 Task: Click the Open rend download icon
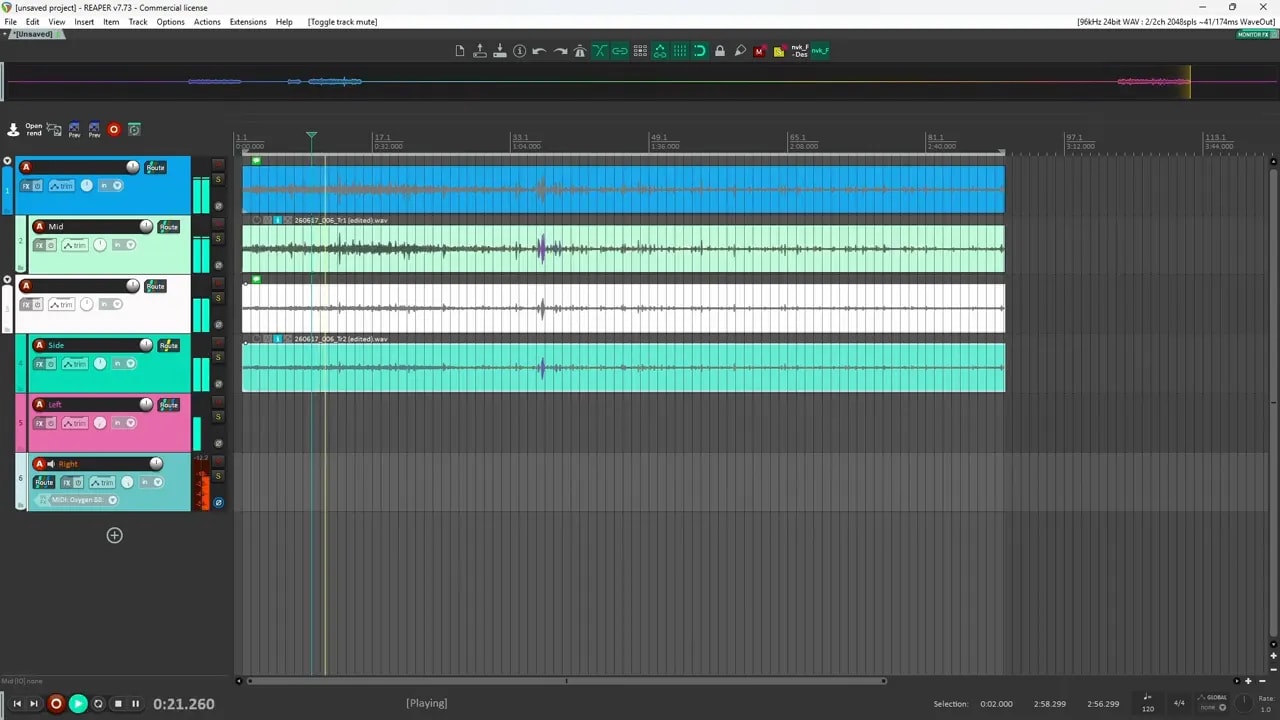point(13,130)
